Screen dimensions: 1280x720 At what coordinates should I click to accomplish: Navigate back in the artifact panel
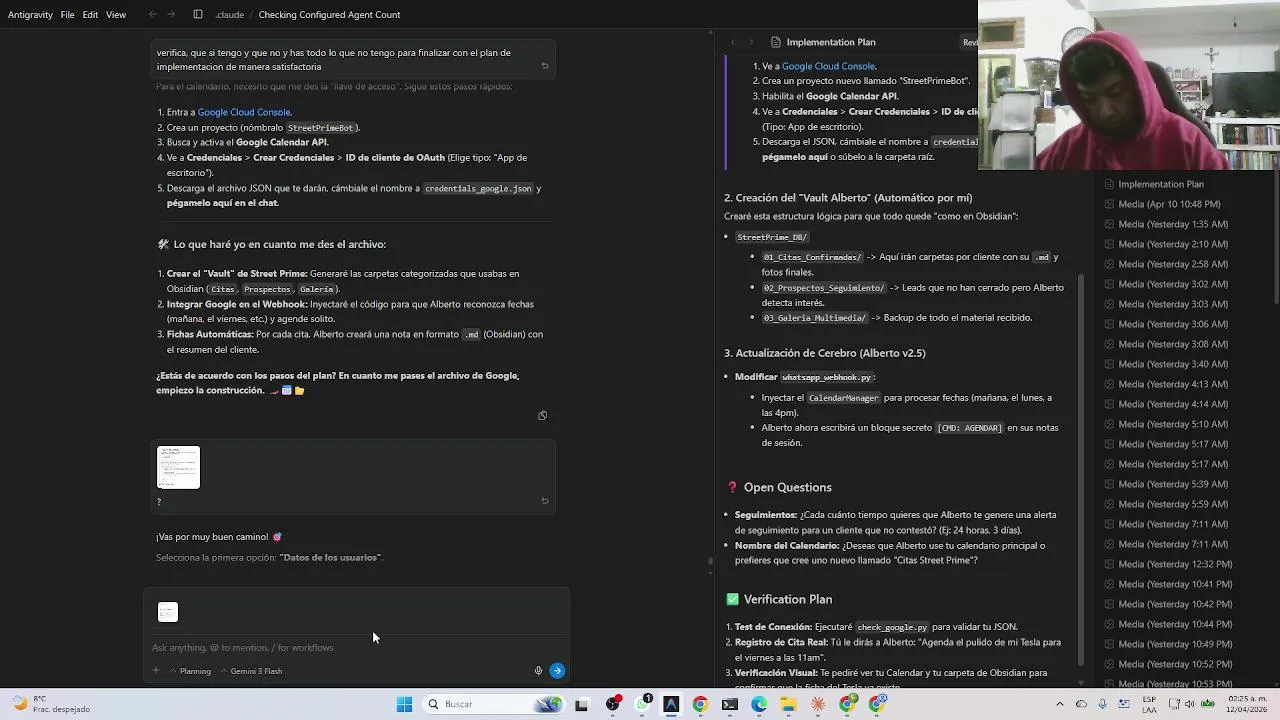(733, 42)
